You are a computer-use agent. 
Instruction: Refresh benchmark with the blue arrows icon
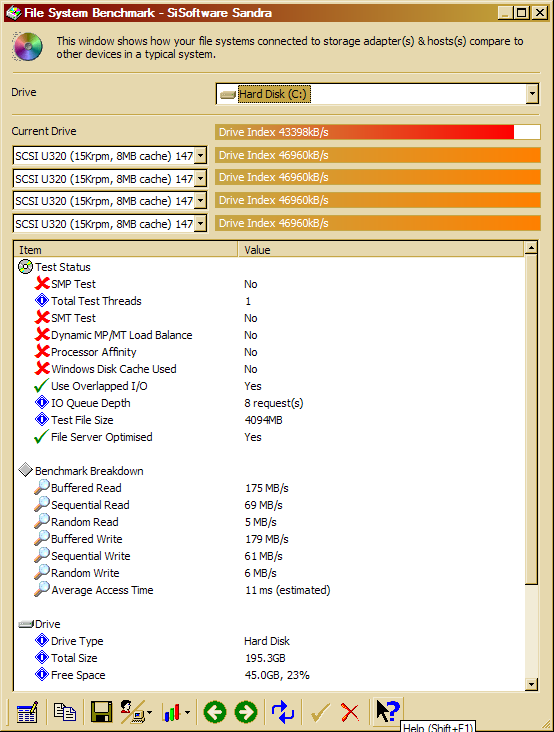click(x=283, y=712)
